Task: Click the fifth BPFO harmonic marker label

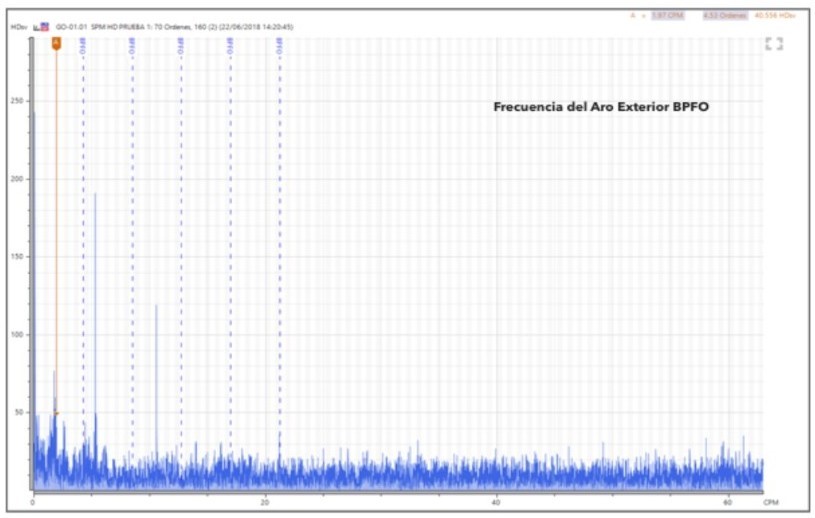Action: click(x=279, y=44)
